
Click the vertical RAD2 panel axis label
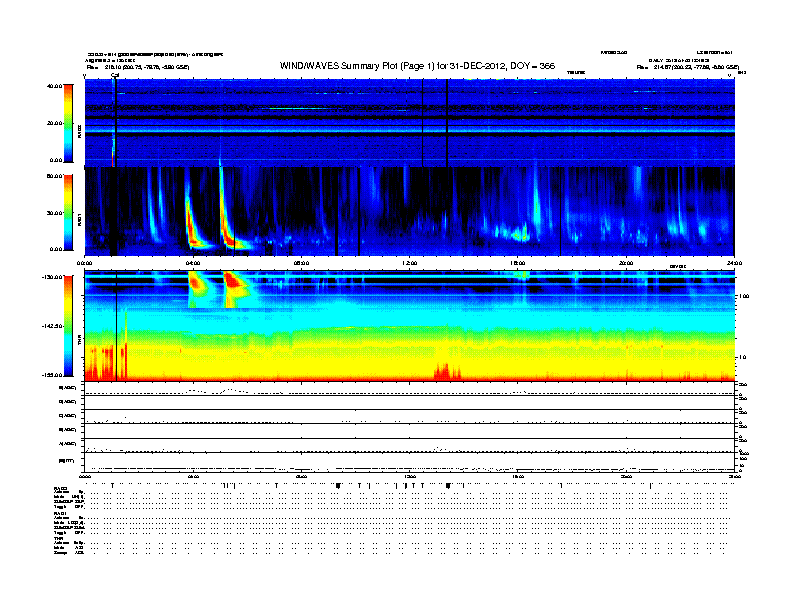point(79,132)
